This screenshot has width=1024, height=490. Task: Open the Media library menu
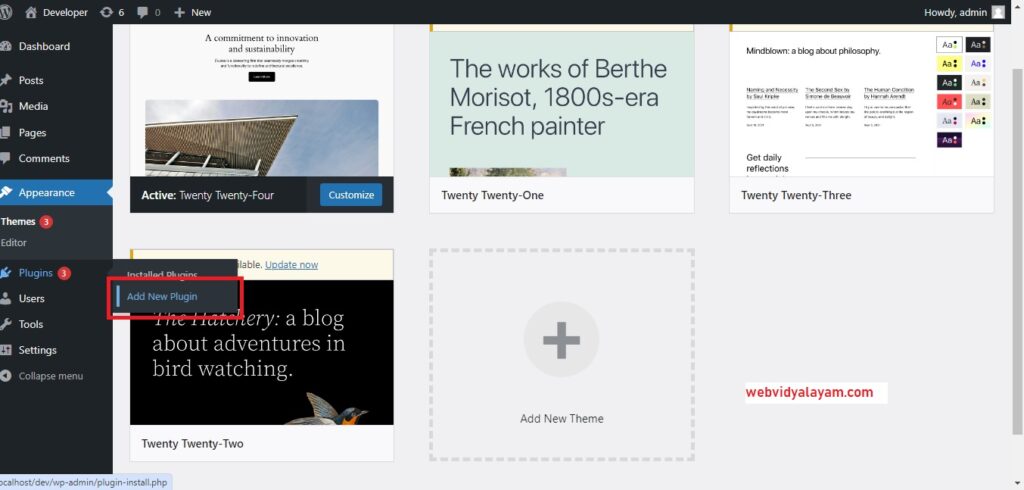click(33, 106)
